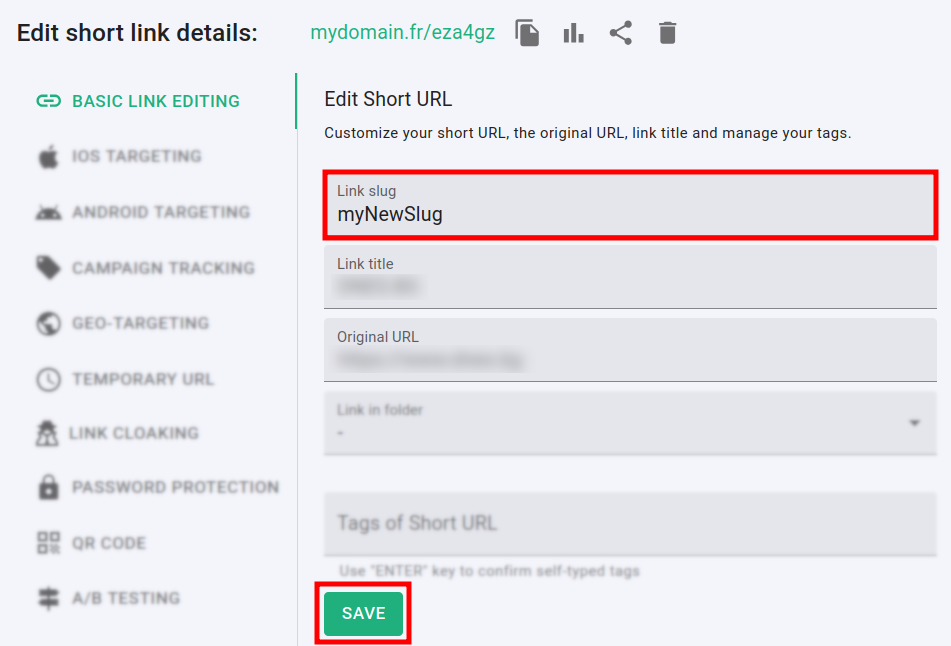Click the Apple logo icon in sidebar
This screenshot has height=646, width=951.
click(48, 157)
